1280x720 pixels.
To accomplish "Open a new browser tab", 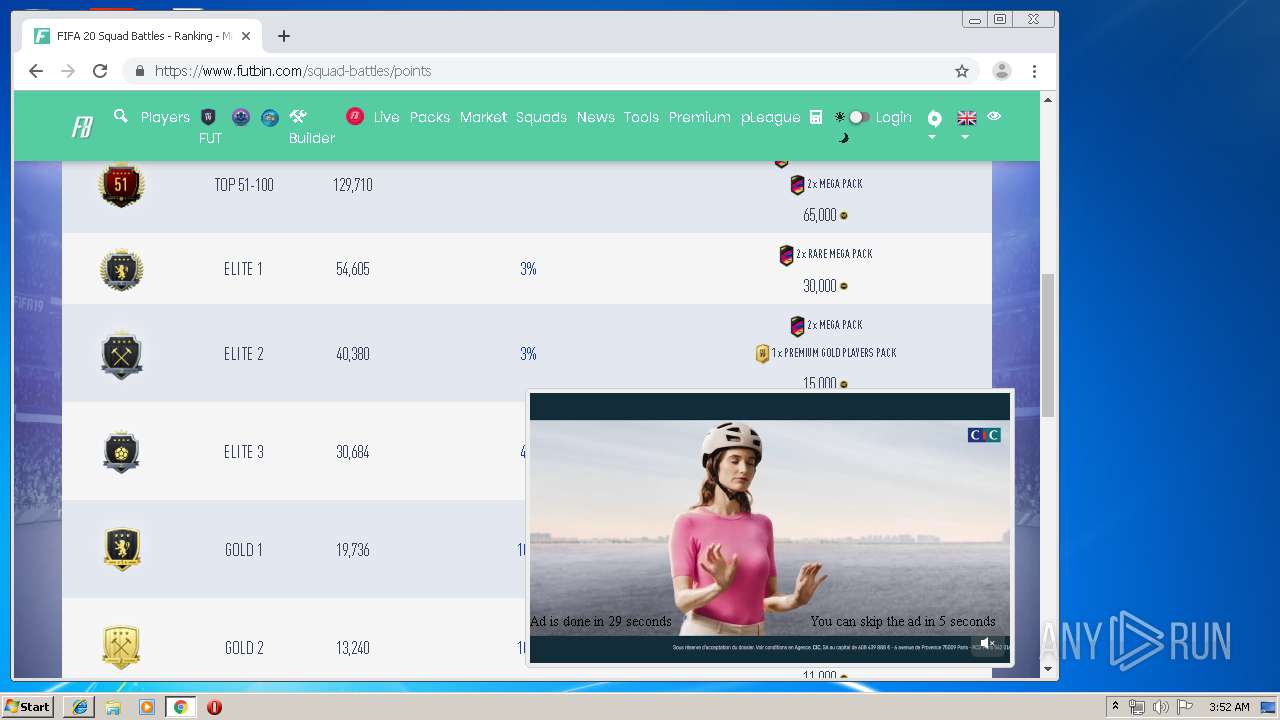I will click(x=284, y=36).
